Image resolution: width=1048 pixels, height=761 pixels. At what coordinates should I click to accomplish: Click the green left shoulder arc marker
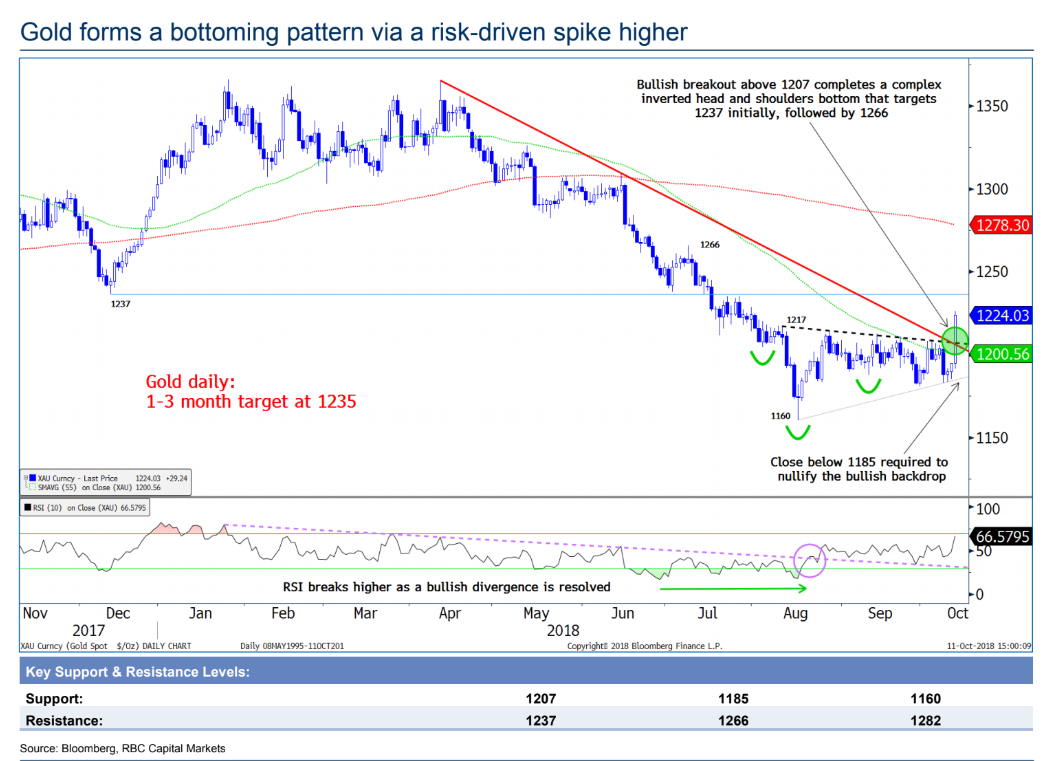pyautogui.click(x=766, y=357)
